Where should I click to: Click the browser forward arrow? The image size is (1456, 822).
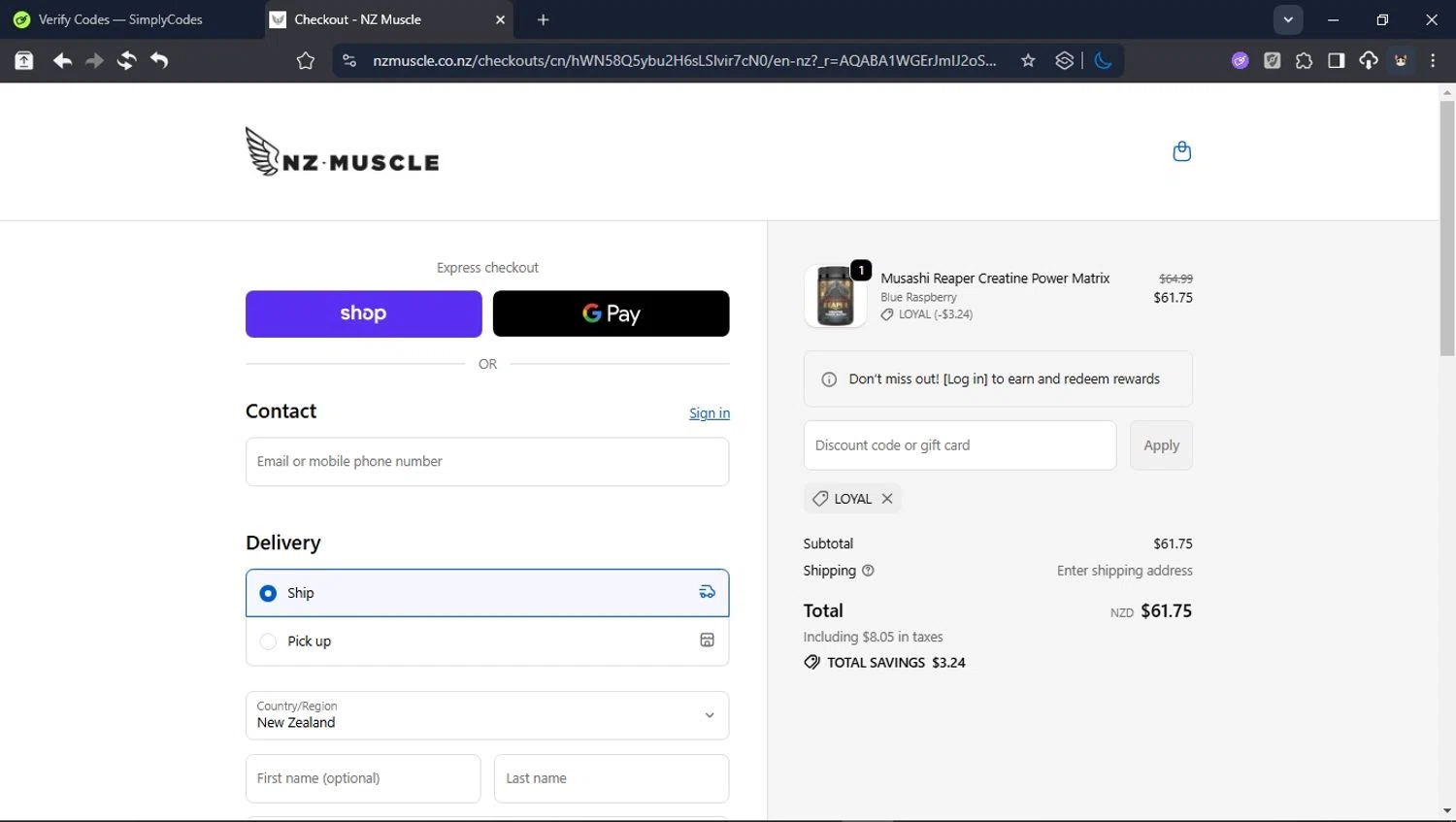94,60
